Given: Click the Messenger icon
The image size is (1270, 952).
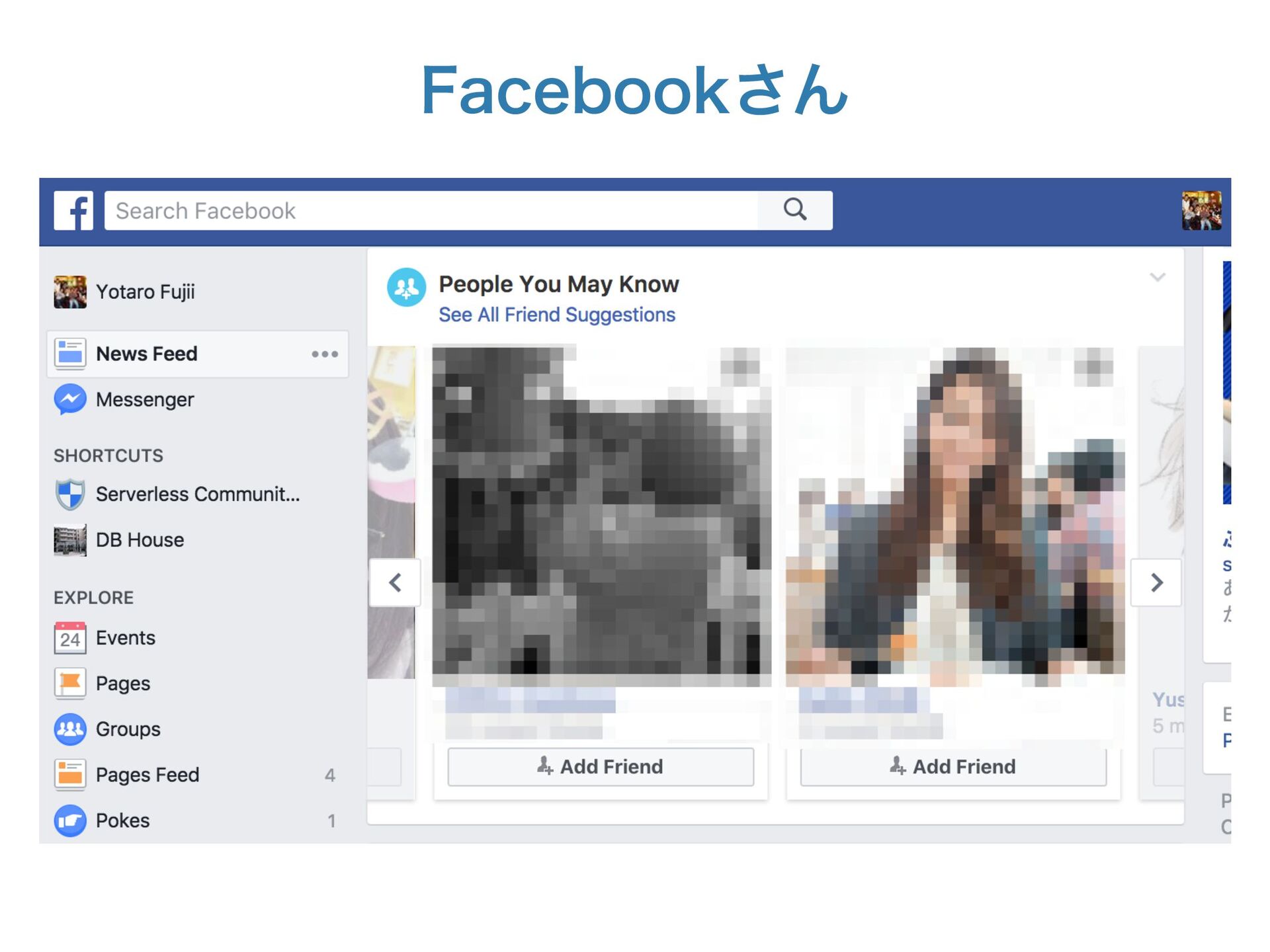Looking at the screenshot, I should 70,399.
